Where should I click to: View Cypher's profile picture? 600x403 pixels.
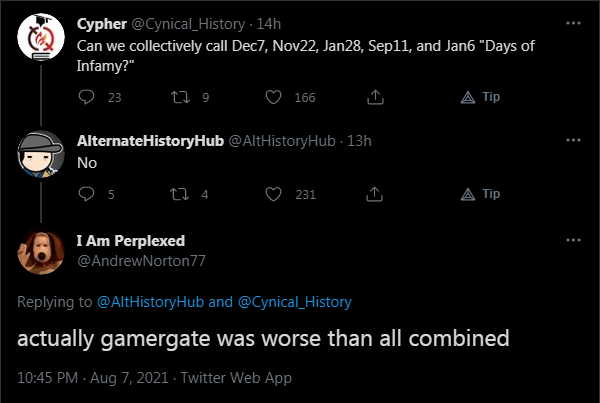coord(41,37)
